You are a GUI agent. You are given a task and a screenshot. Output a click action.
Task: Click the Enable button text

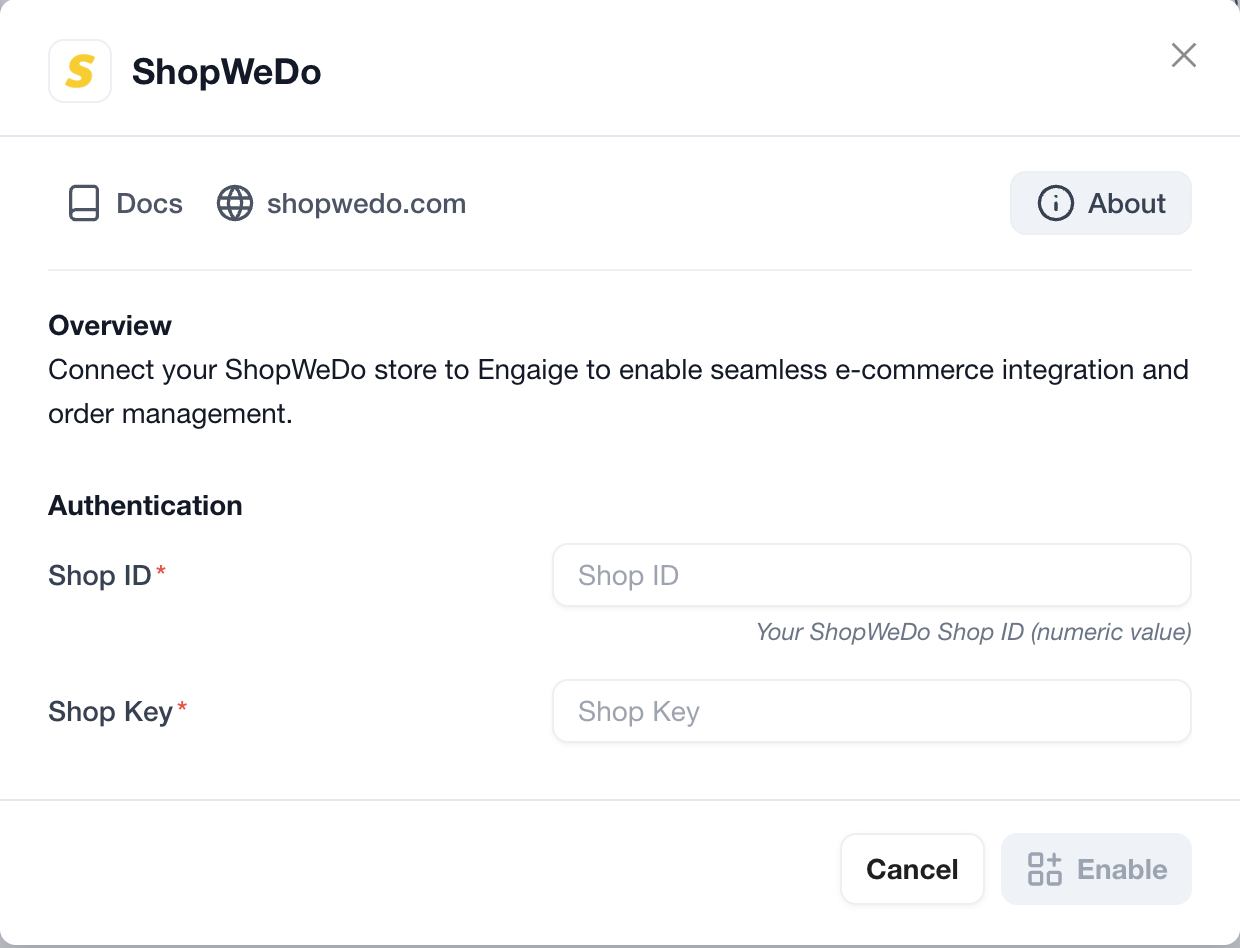[x=1122, y=869]
